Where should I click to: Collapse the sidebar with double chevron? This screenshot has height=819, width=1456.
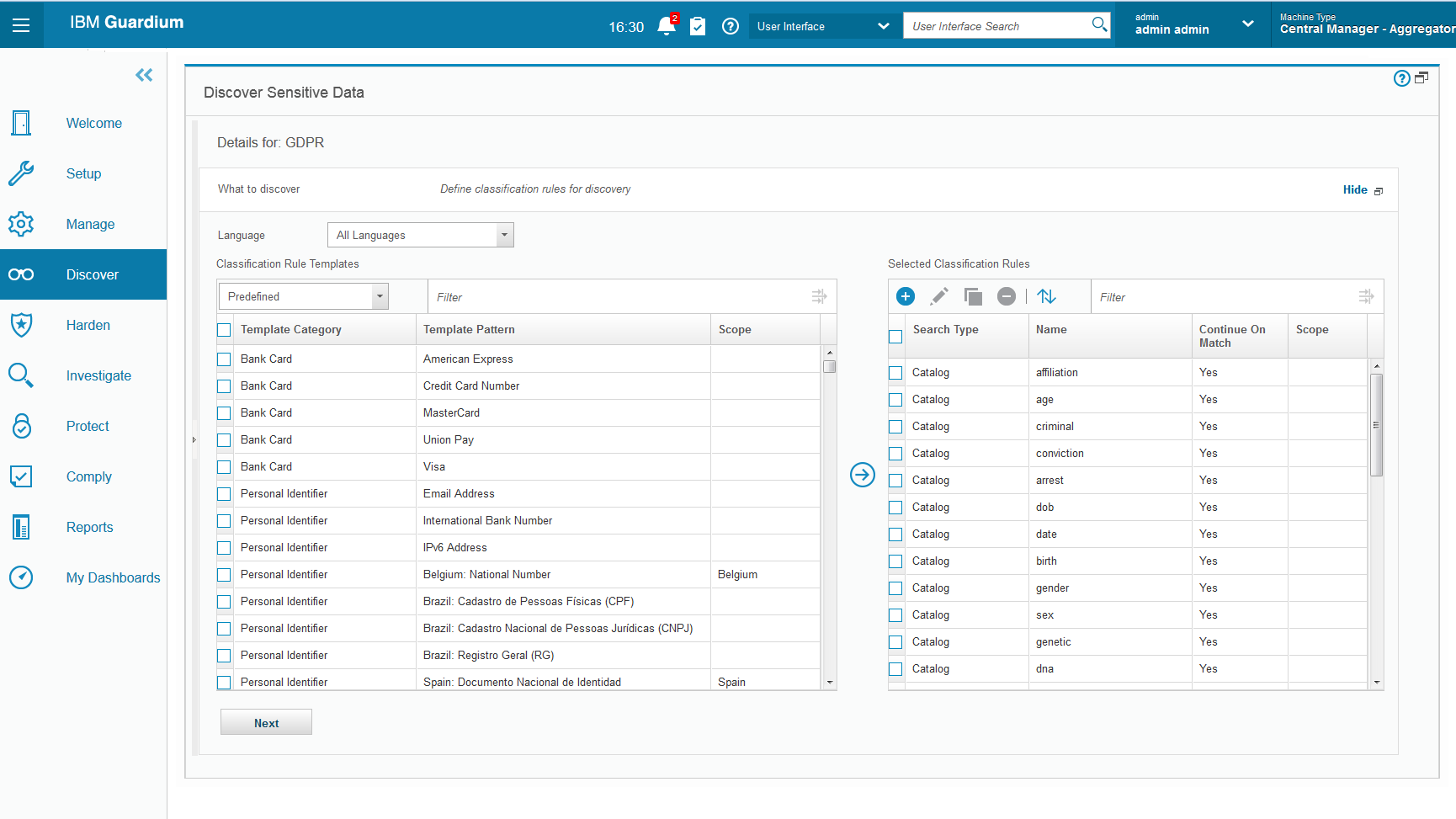tap(144, 75)
